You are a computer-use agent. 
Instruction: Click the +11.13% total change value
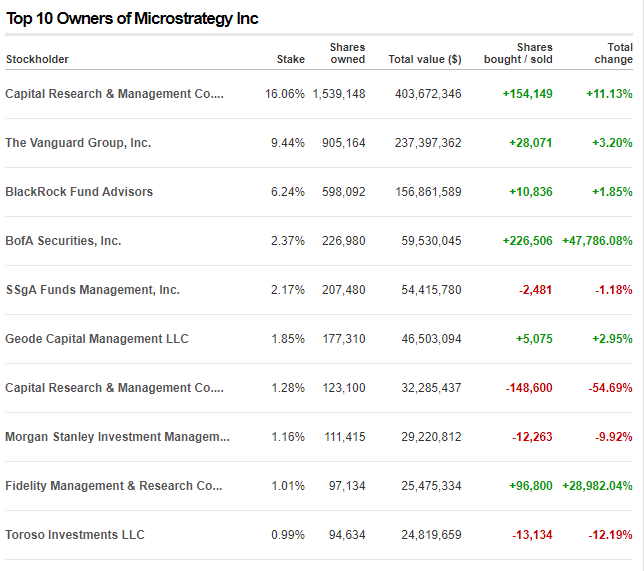(609, 94)
